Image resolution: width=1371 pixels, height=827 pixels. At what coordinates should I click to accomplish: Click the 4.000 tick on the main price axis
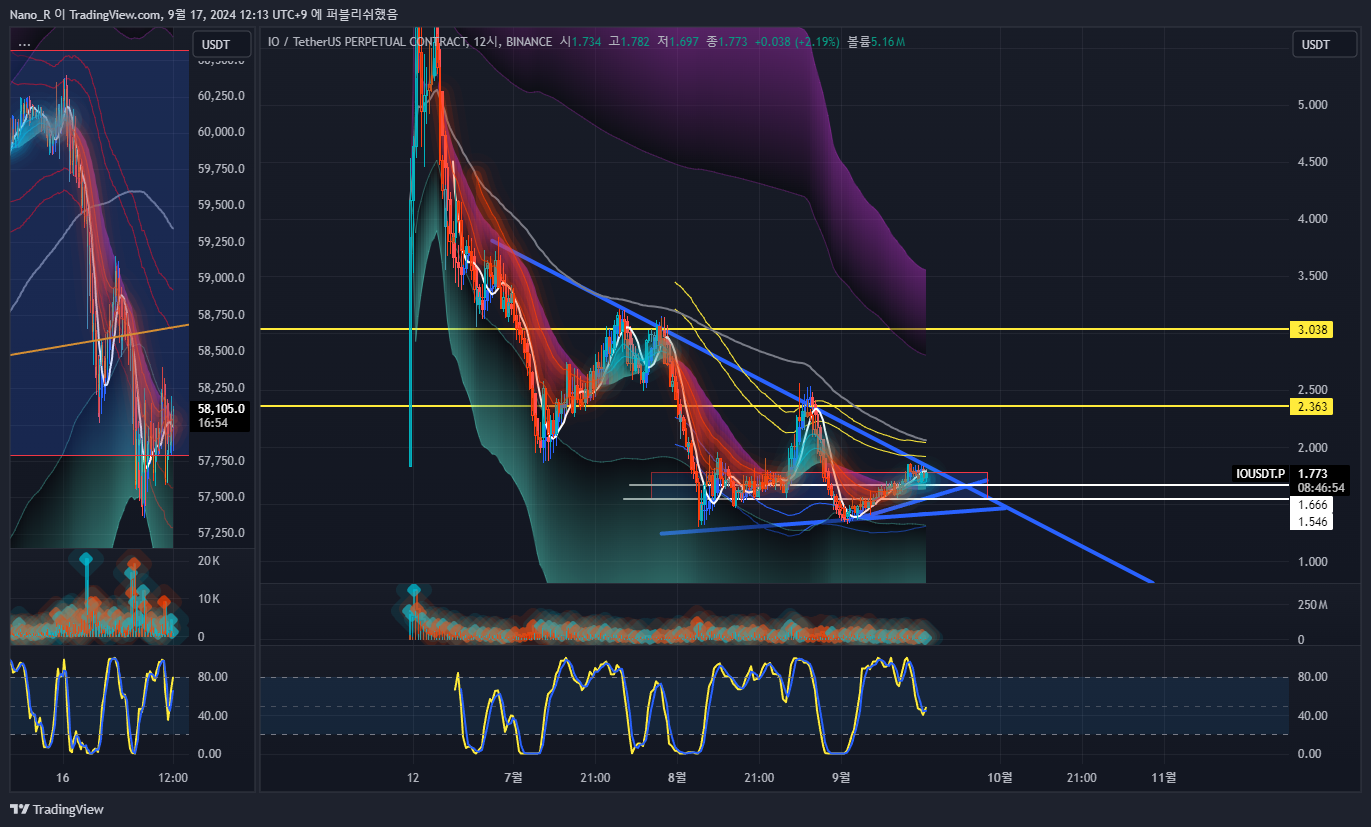[1312, 219]
